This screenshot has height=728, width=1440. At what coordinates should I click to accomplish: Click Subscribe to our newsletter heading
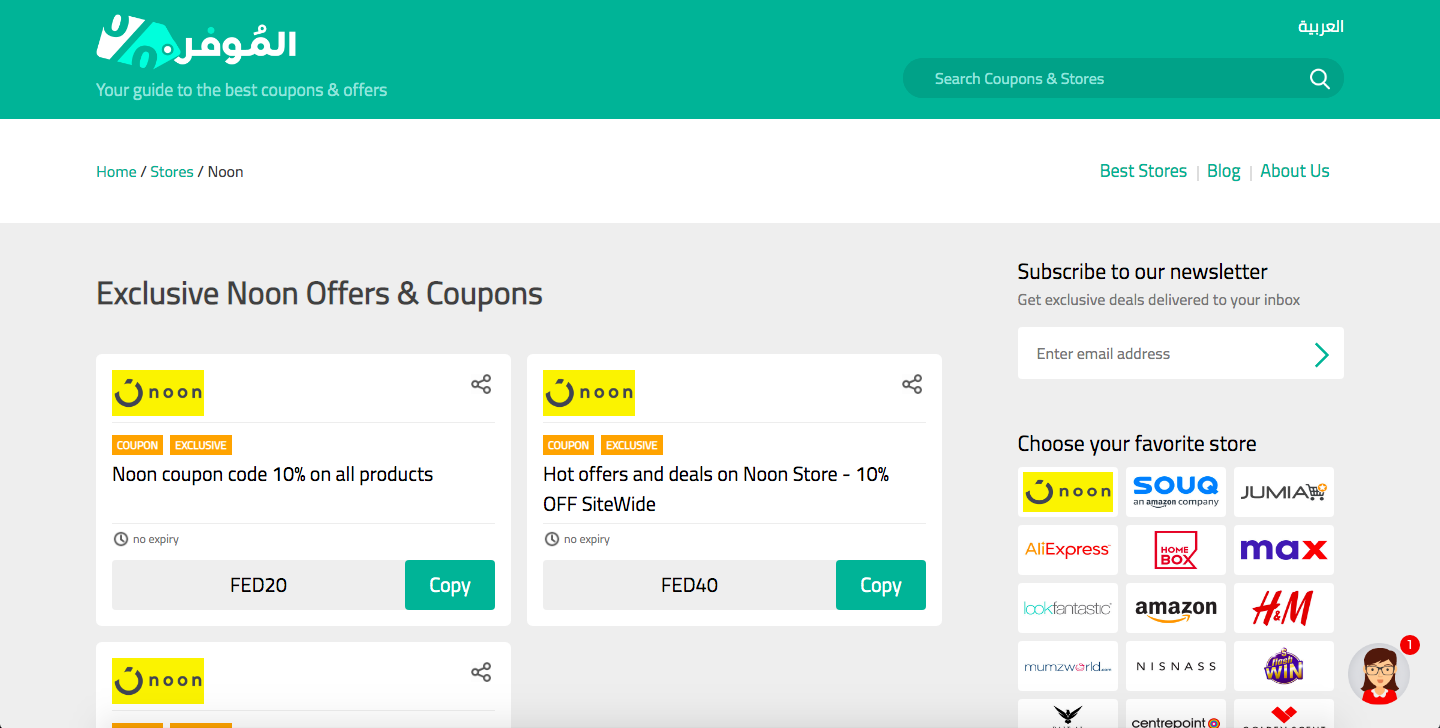pos(1142,271)
